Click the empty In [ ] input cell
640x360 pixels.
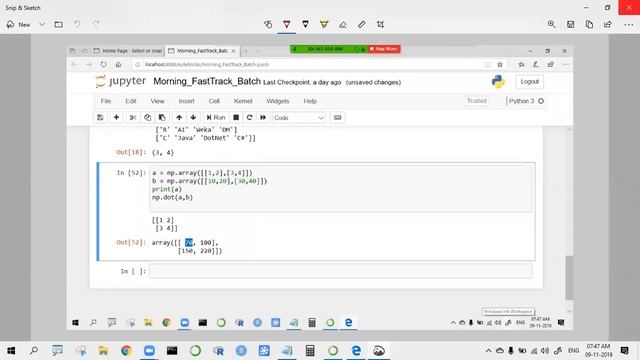[340, 271]
